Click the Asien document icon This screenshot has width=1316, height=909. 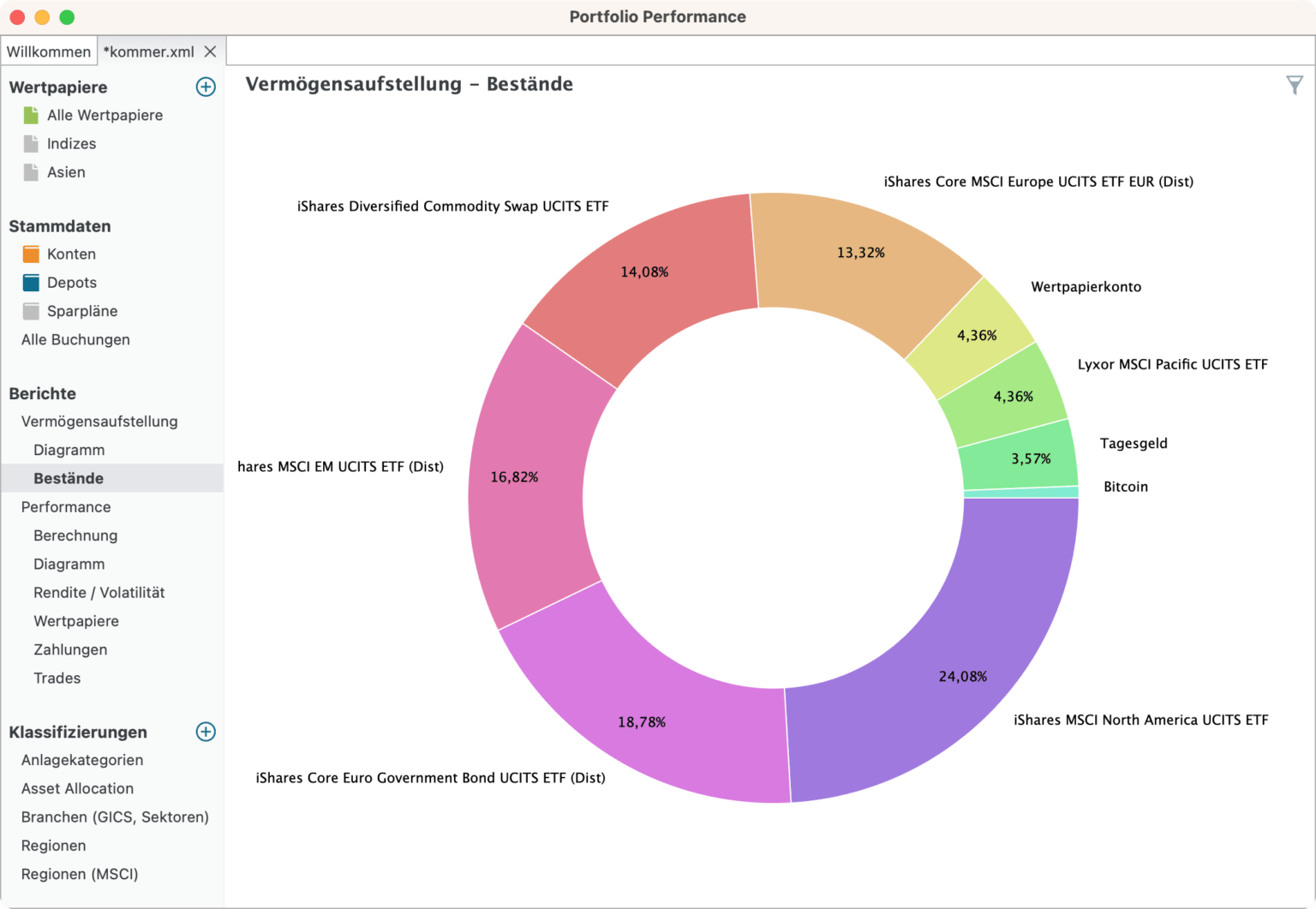coord(30,172)
